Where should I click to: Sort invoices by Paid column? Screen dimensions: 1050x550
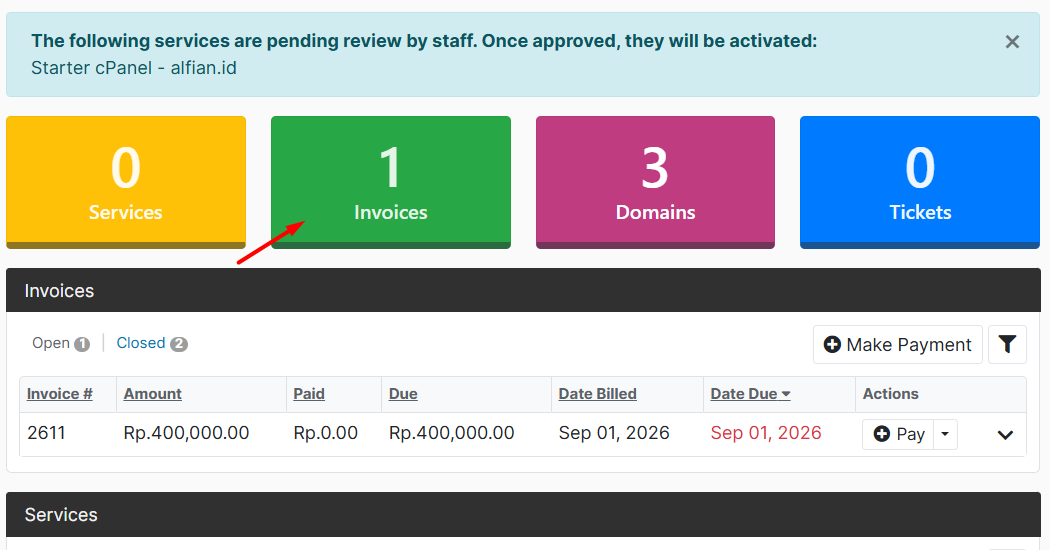click(309, 394)
